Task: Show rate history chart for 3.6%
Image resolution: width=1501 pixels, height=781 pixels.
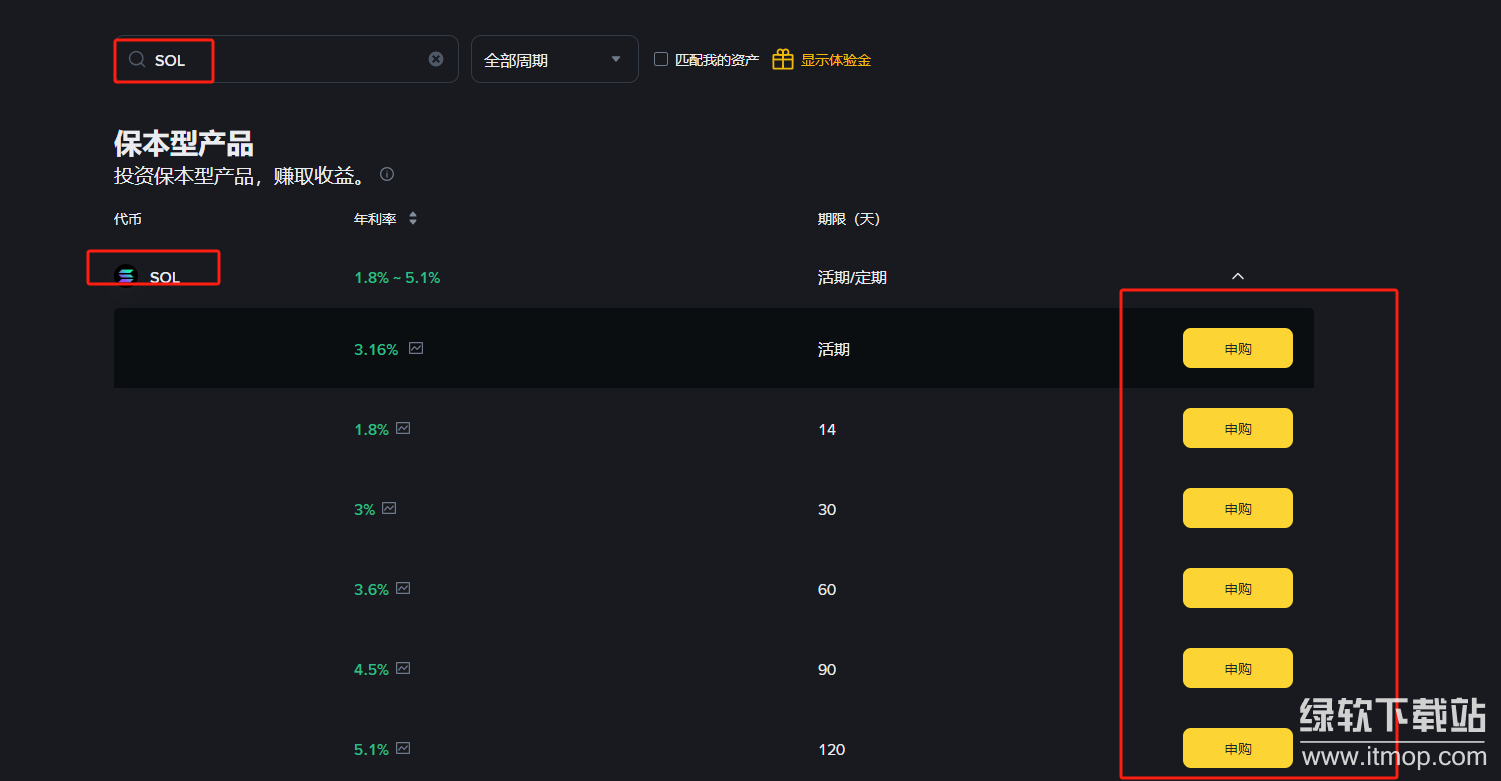Action: [x=403, y=589]
